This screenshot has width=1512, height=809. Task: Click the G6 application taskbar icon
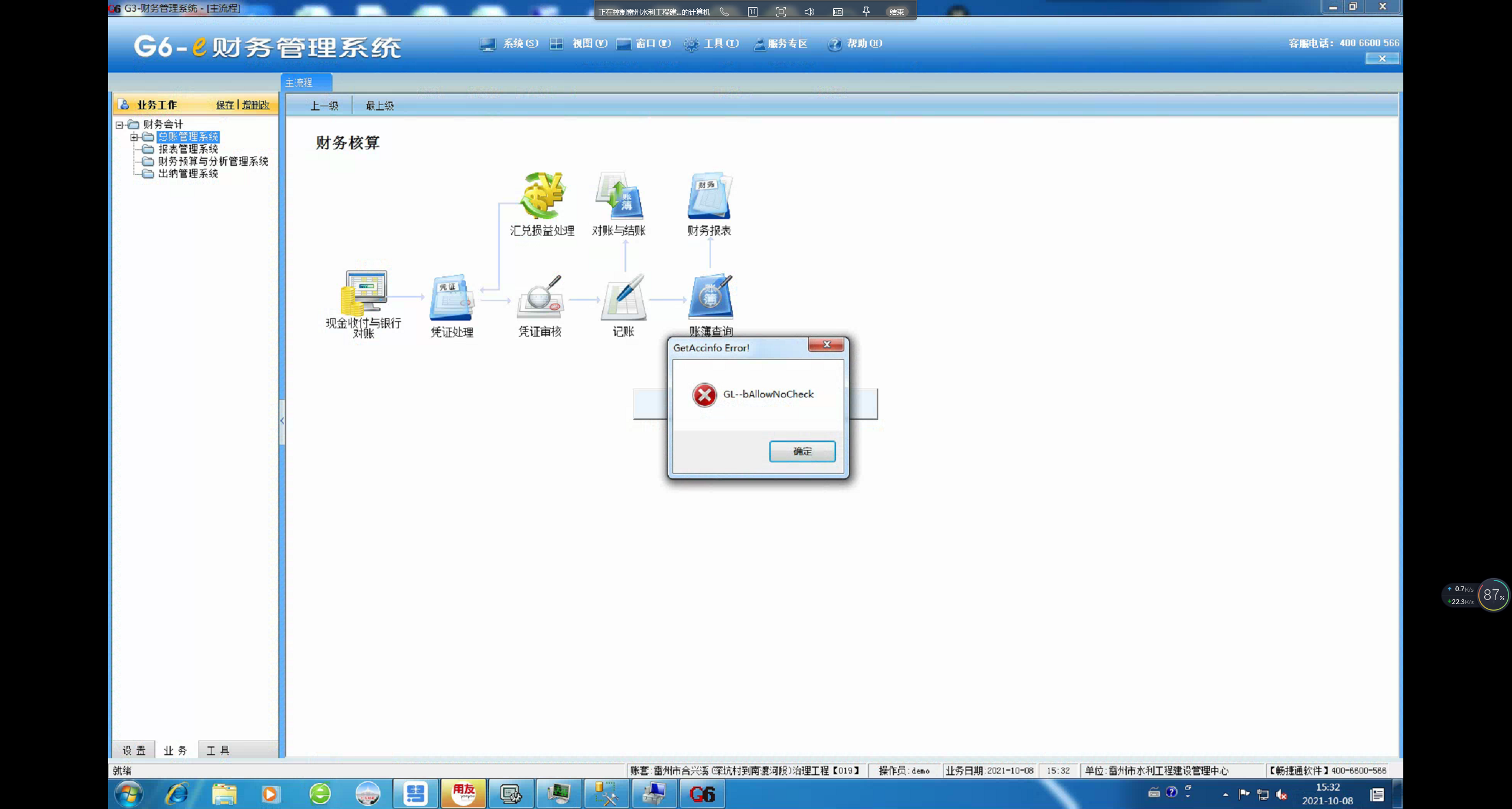pyautogui.click(x=702, y=793)
